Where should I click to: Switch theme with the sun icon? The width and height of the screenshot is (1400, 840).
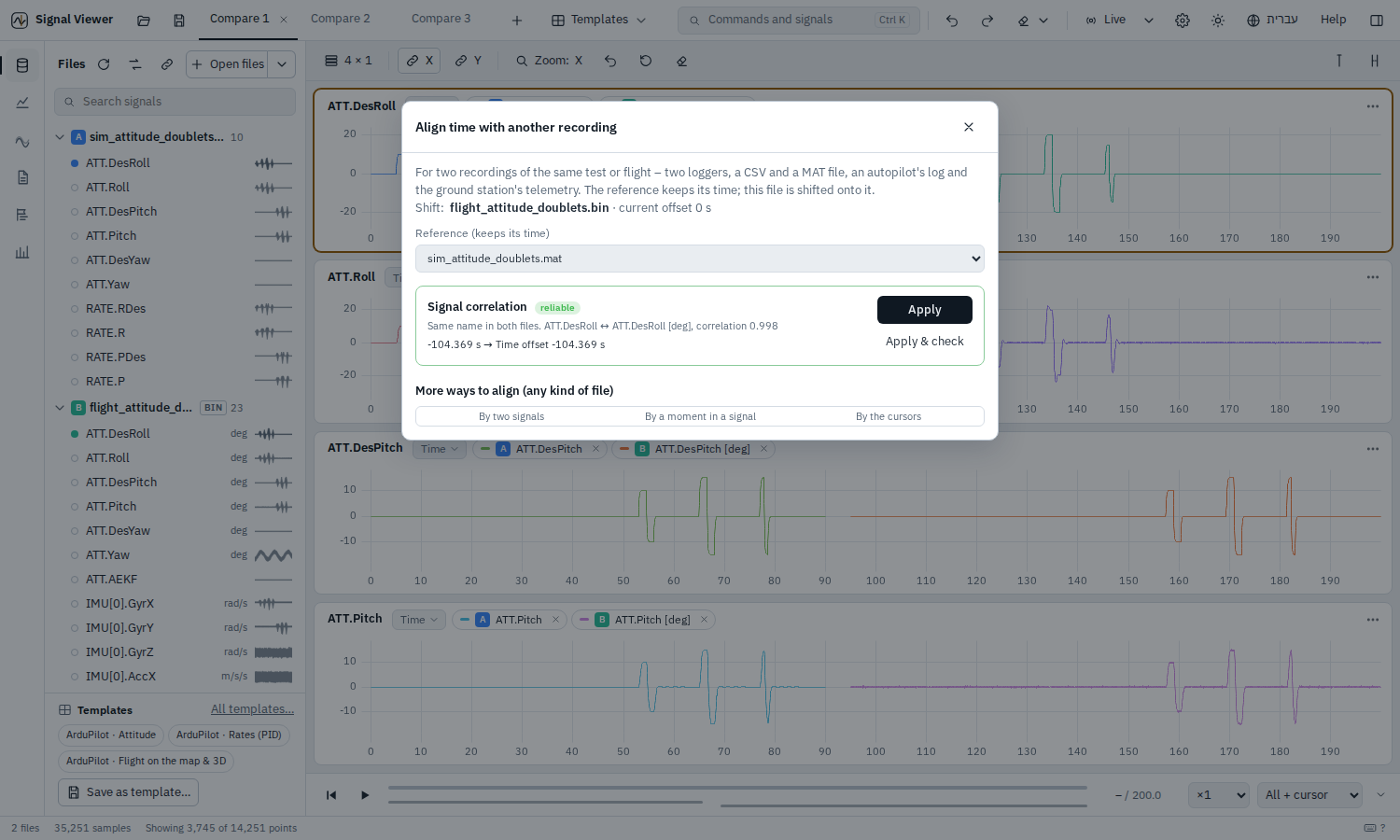pyautogui.click(x=1218, y=20)
